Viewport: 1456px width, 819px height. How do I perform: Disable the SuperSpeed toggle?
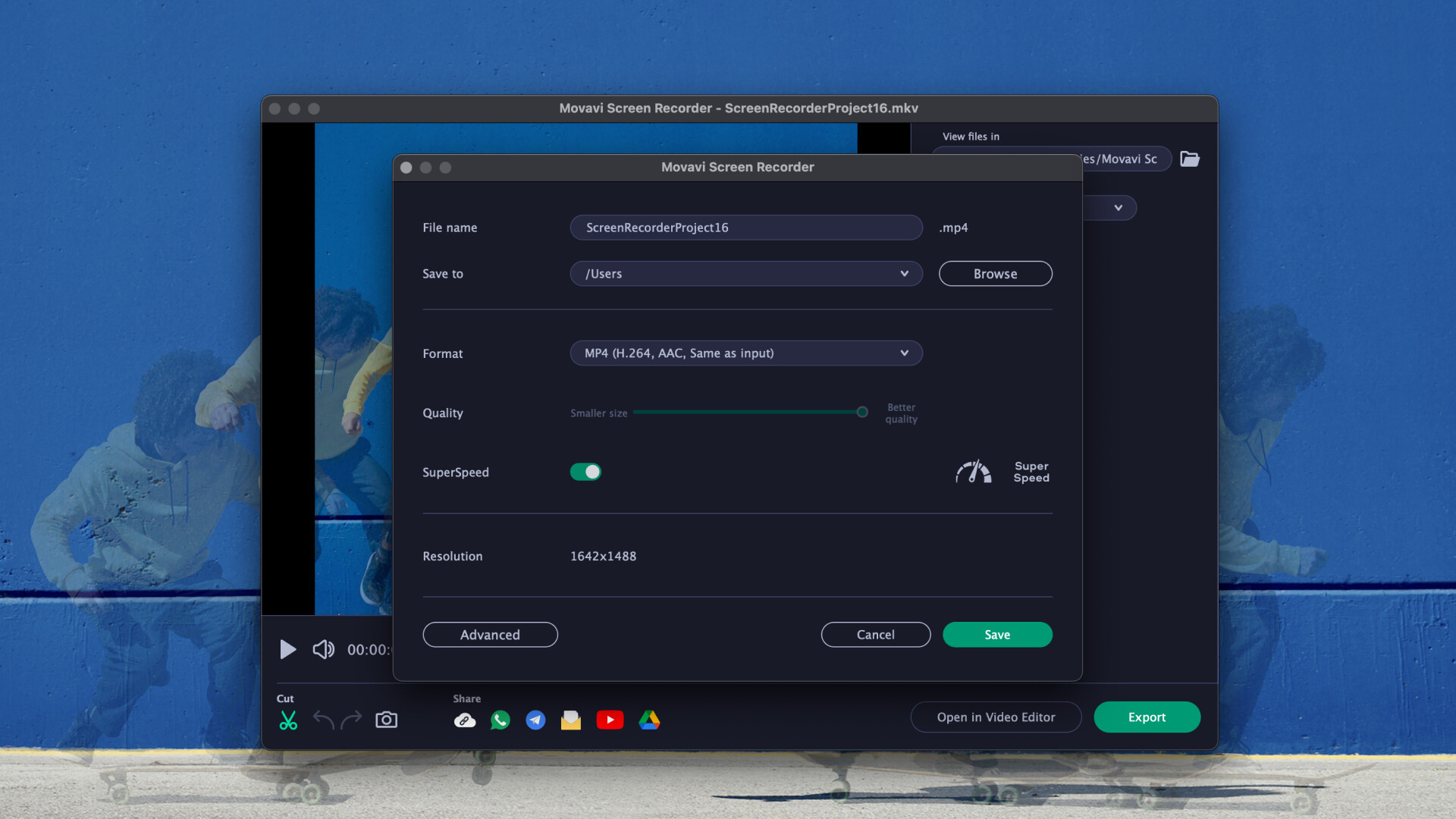point(585,471)
